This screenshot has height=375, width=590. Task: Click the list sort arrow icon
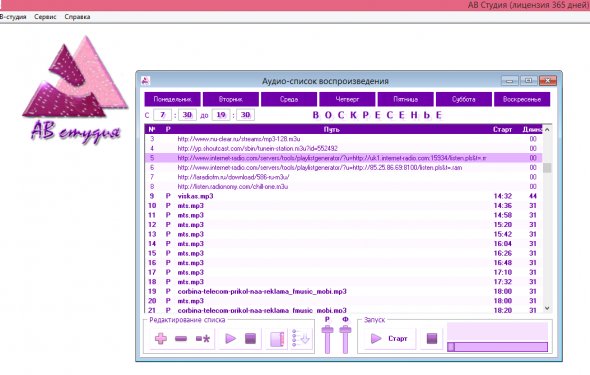pyautogui.click(x=301, y=338)
